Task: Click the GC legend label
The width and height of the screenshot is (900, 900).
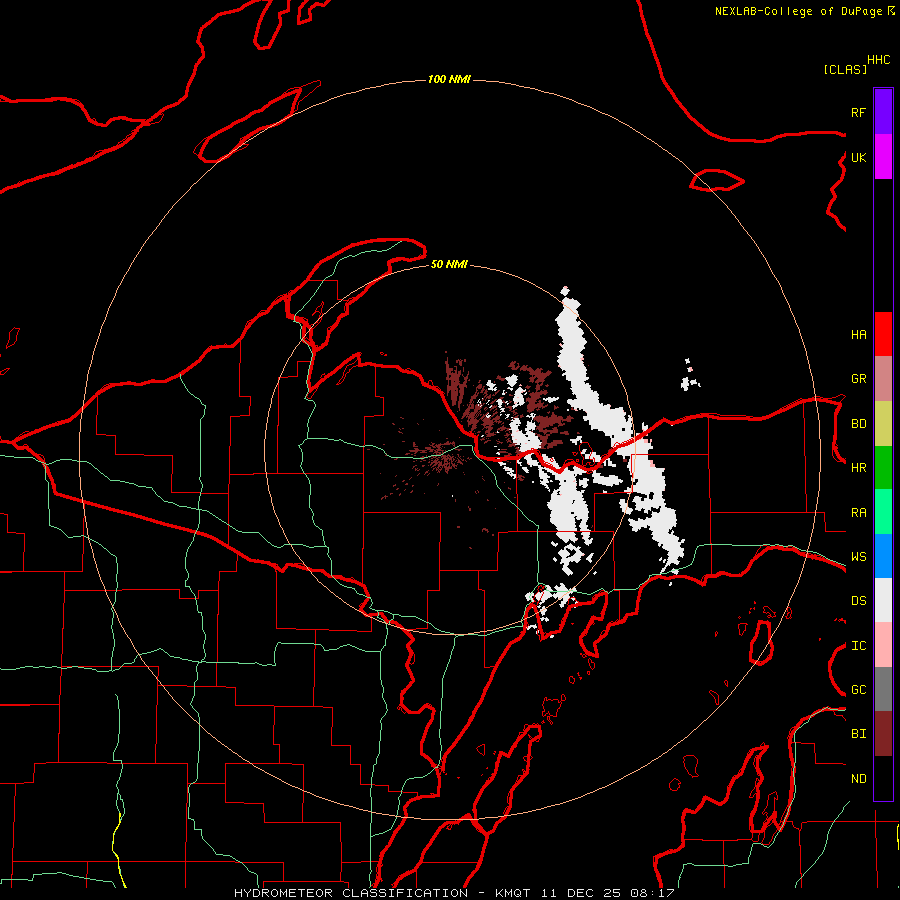Action: coord(859,690)
